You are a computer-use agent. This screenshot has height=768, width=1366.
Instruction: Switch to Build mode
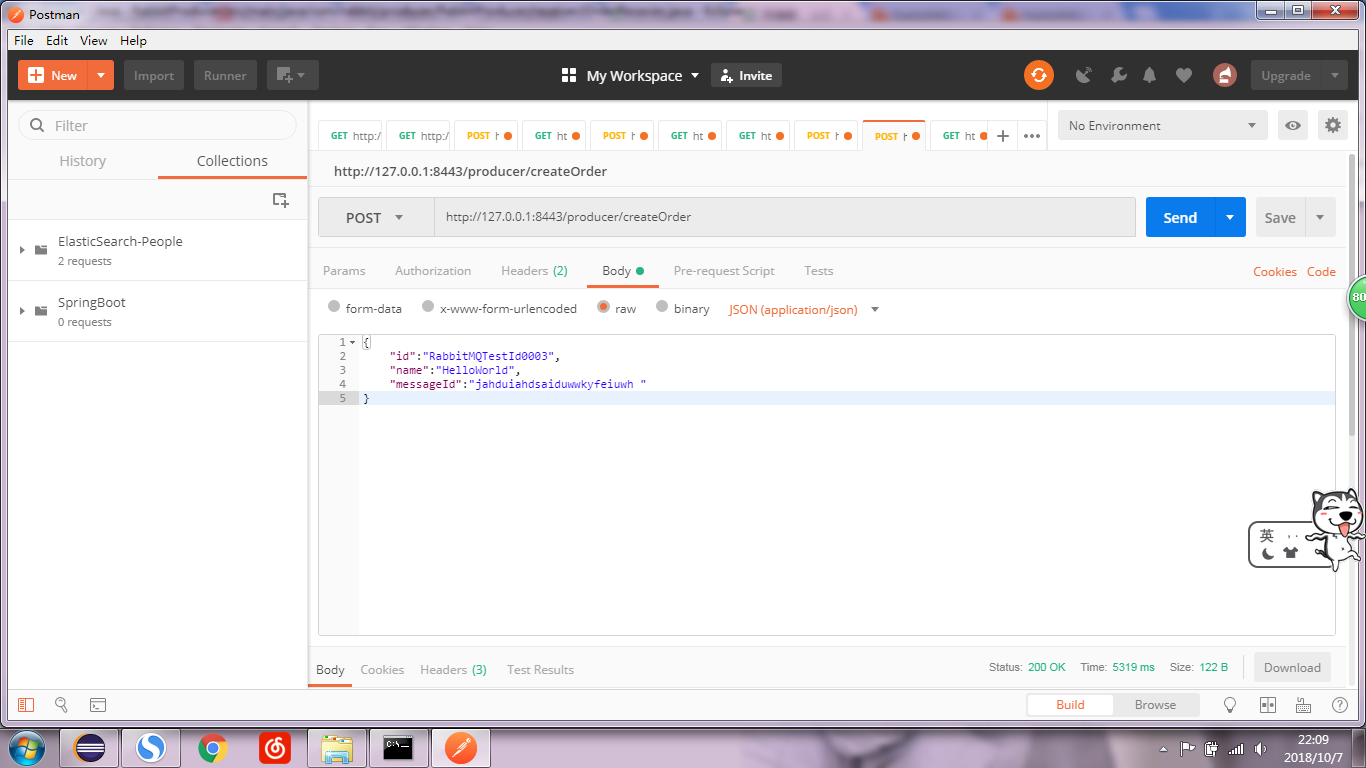1070,705
